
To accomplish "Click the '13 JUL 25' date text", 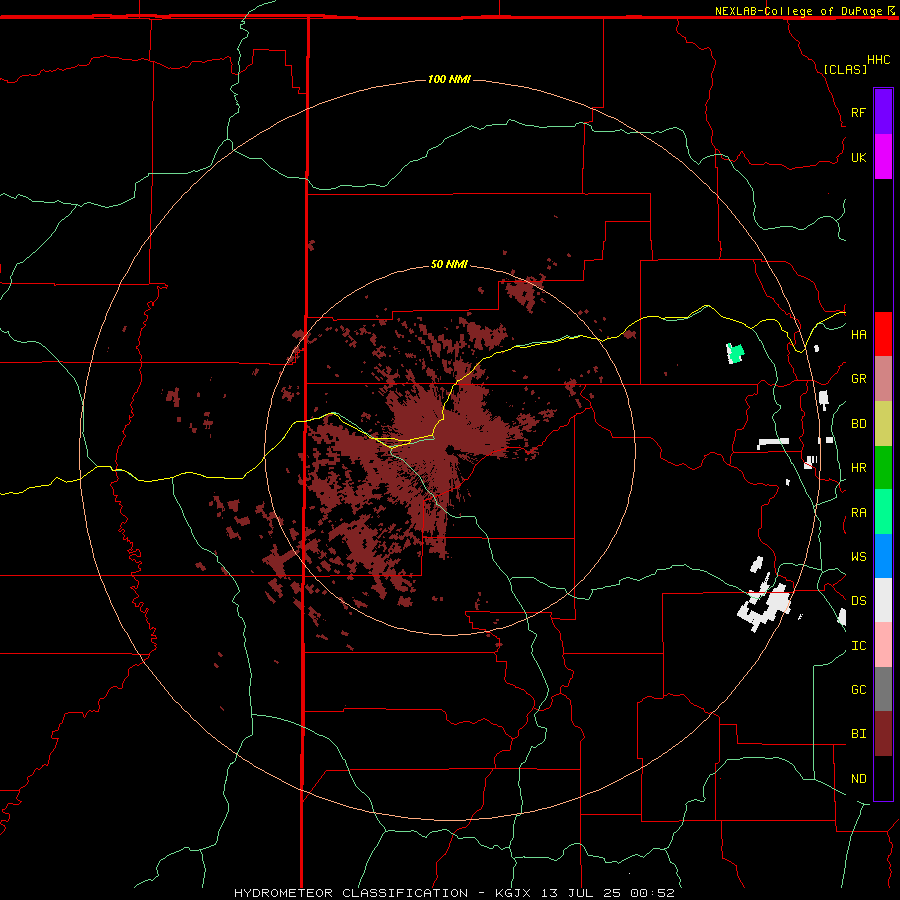I will click(582, 893).
